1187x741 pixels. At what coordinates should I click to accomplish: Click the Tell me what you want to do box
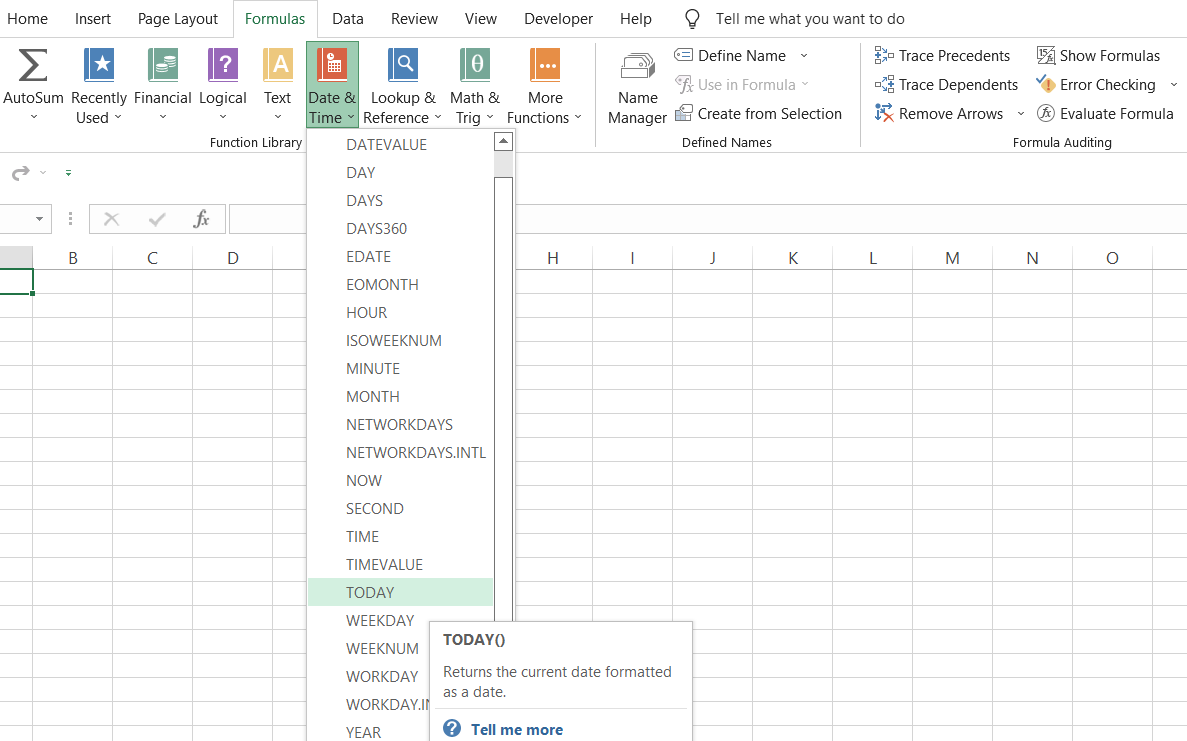pos(810,19)
